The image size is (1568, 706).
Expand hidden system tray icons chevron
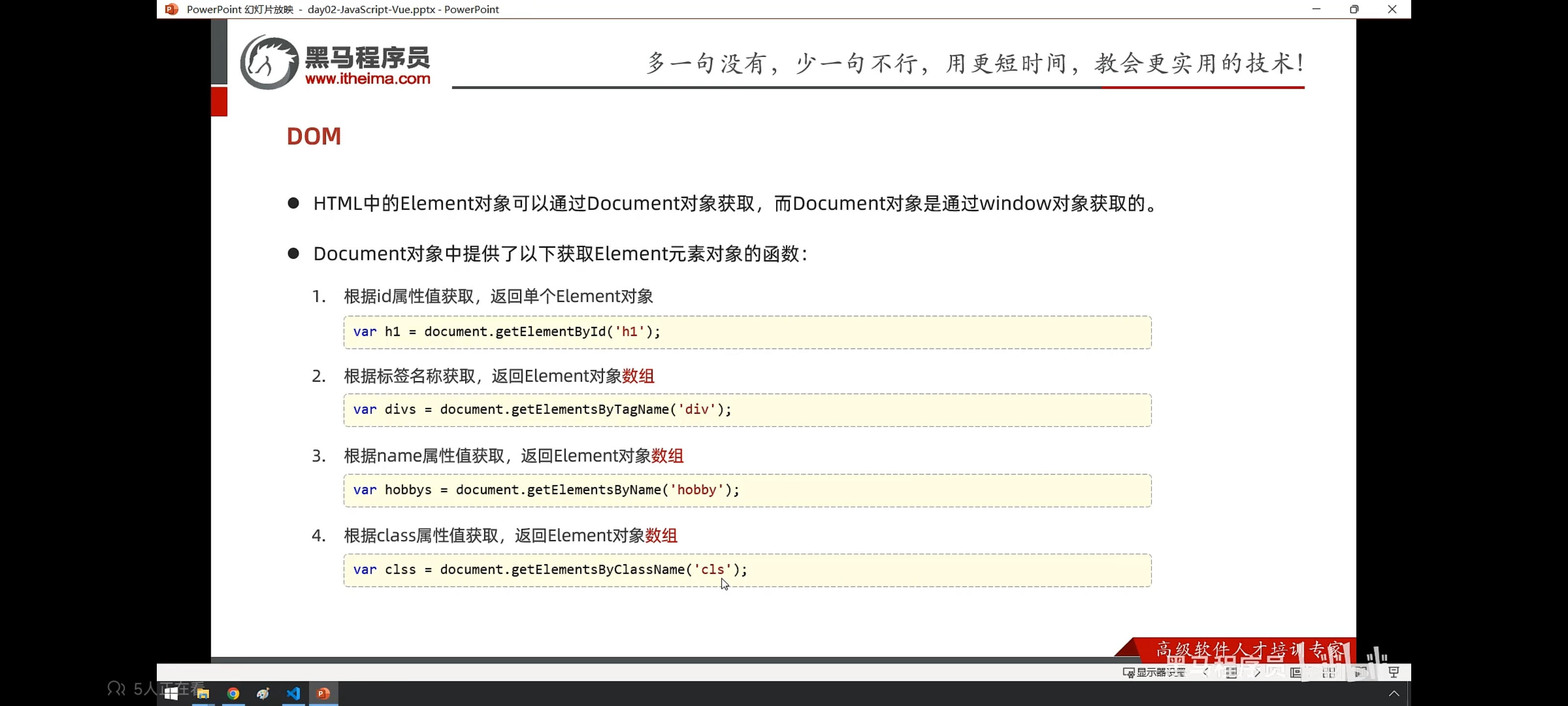[x=1394, y=693]
